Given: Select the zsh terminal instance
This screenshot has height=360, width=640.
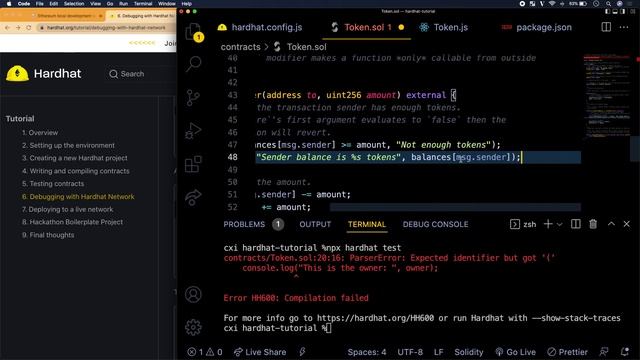Looking at the screenshot, I should click(523, 224).
